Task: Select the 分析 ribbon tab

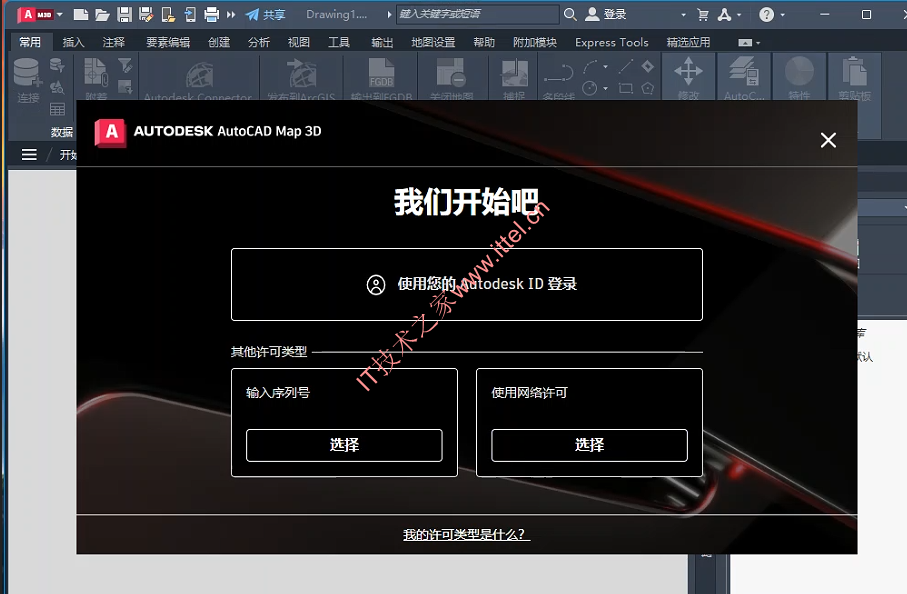Action: pos(259,42)
